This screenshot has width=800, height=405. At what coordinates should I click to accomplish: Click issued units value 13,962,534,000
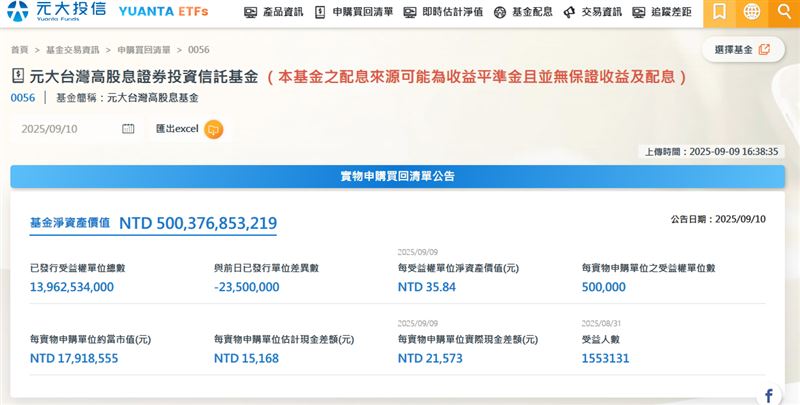(72, 287)
